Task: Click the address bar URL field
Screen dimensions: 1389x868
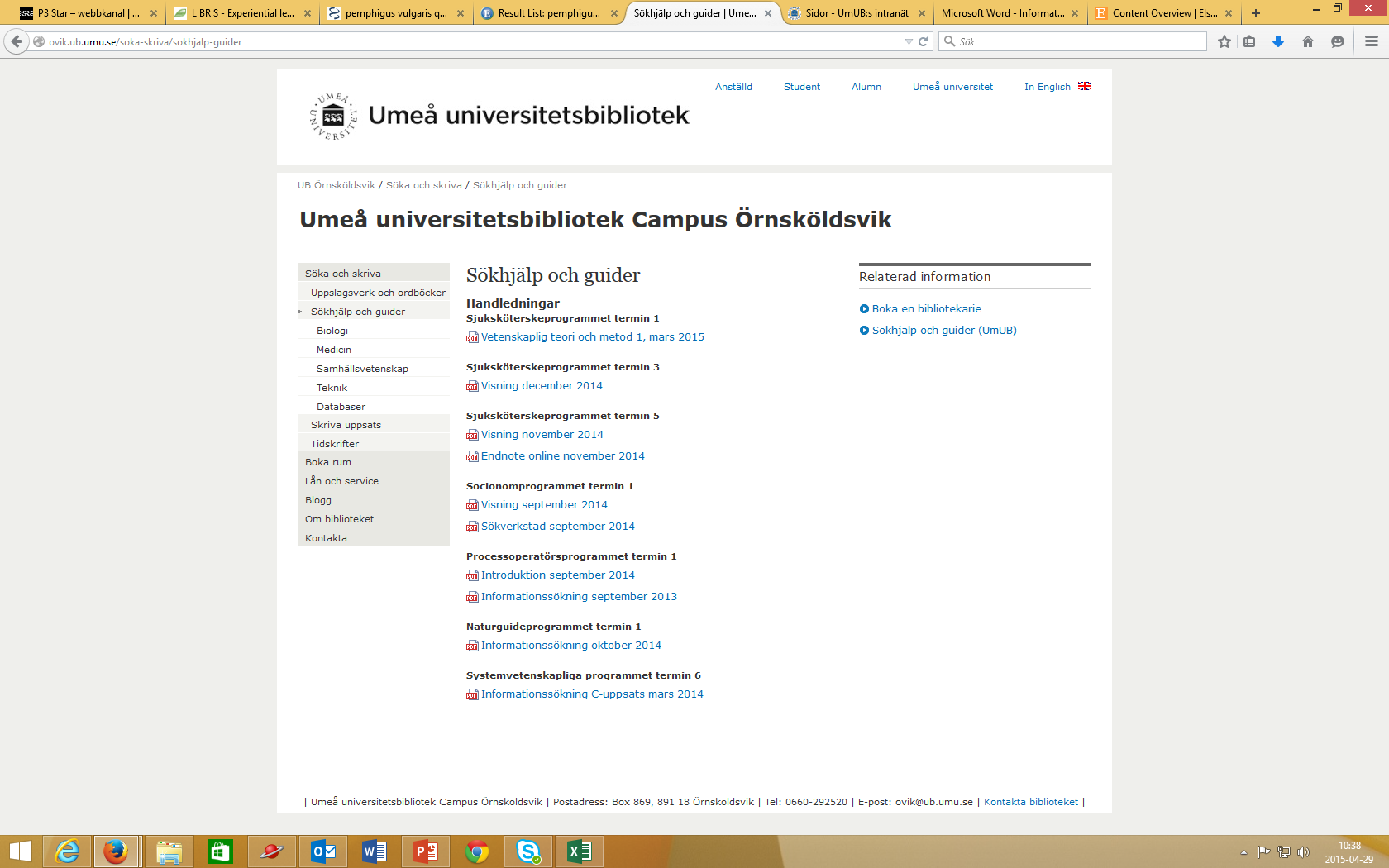Action: pos(471,41)
